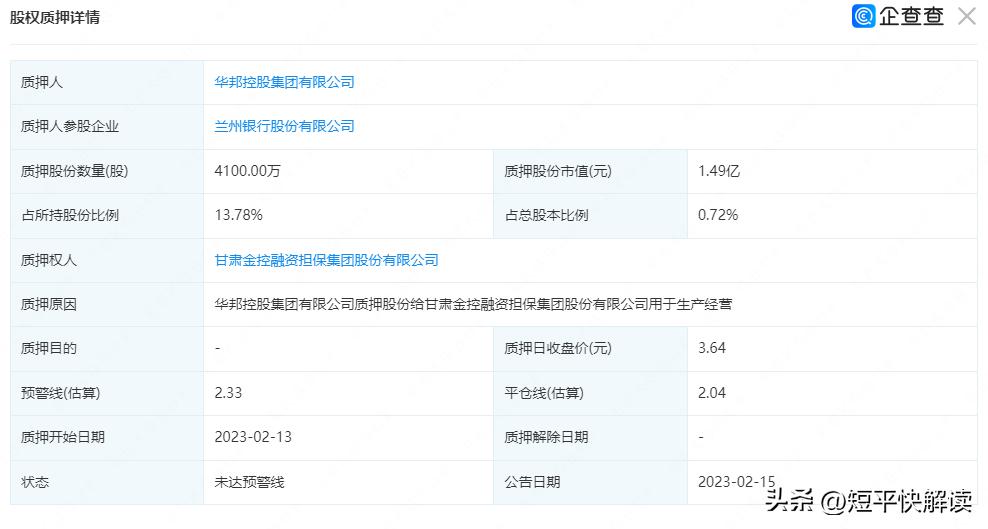The height and width of the screenshot is (529, 988).
Task: Click the 质押开始日期 label
Action: coord(62,436)
